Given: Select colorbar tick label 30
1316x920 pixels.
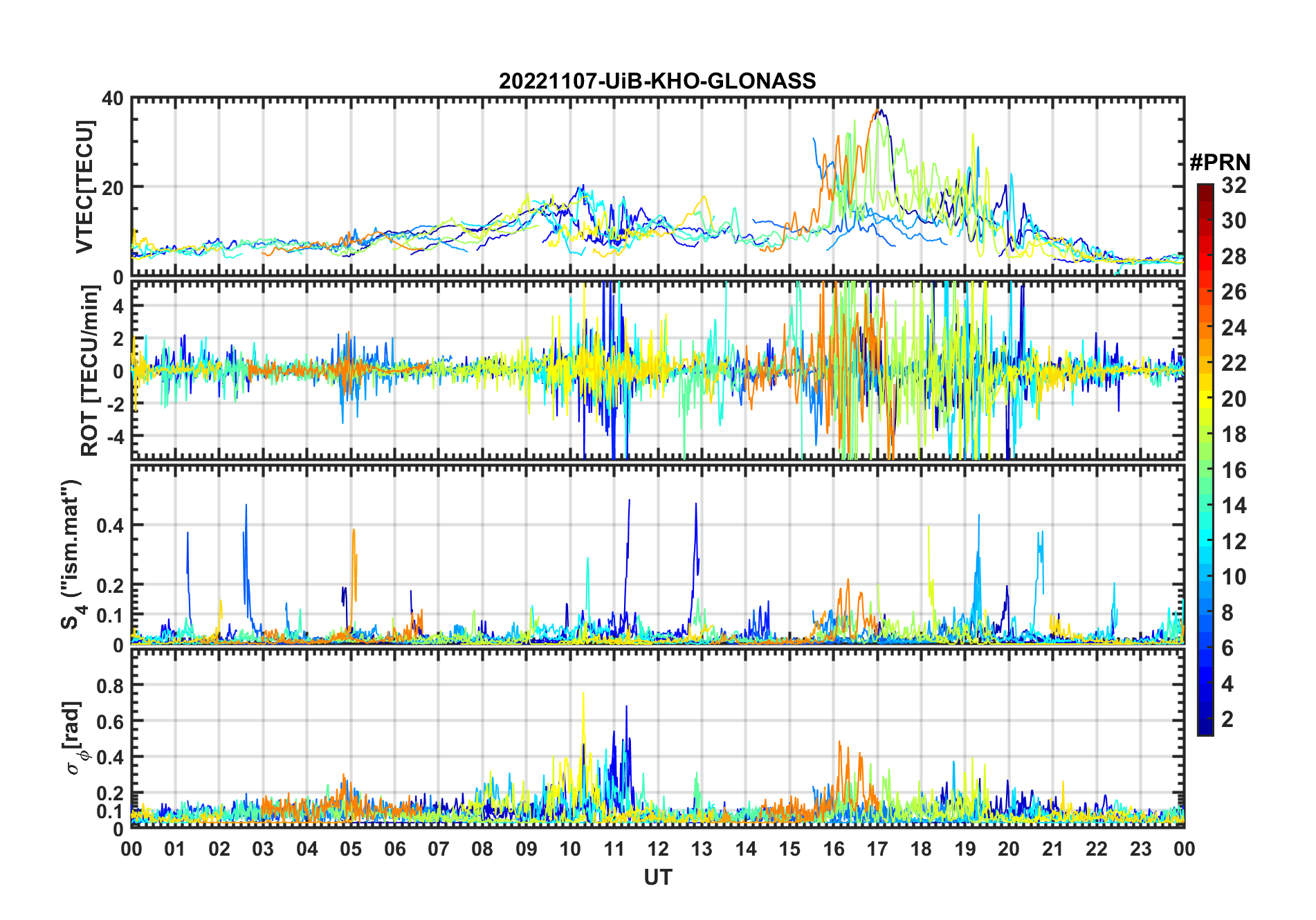Looking at the screenshot, I should (x=1234, y=221).
